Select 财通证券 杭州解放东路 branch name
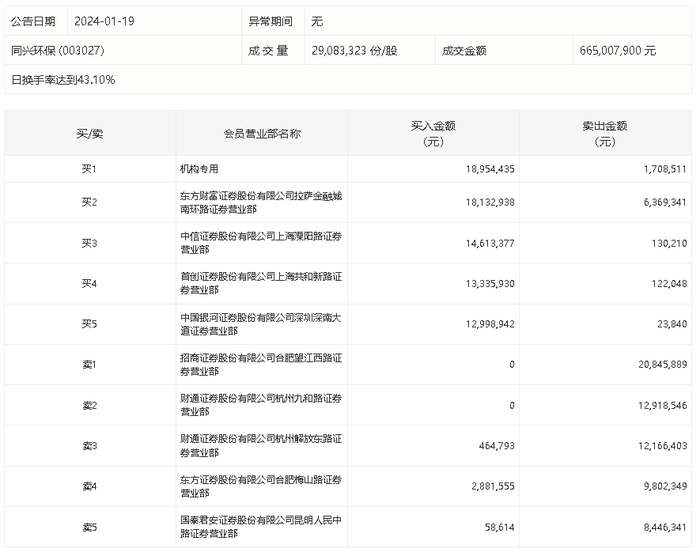The height and width of the screenshot is (556, 700). coord(261,446)
